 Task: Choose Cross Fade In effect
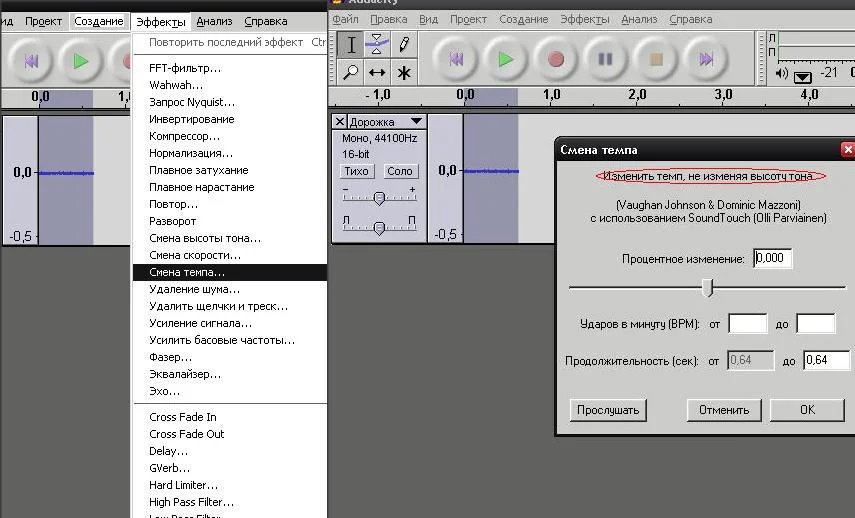[x=230, y=417]
